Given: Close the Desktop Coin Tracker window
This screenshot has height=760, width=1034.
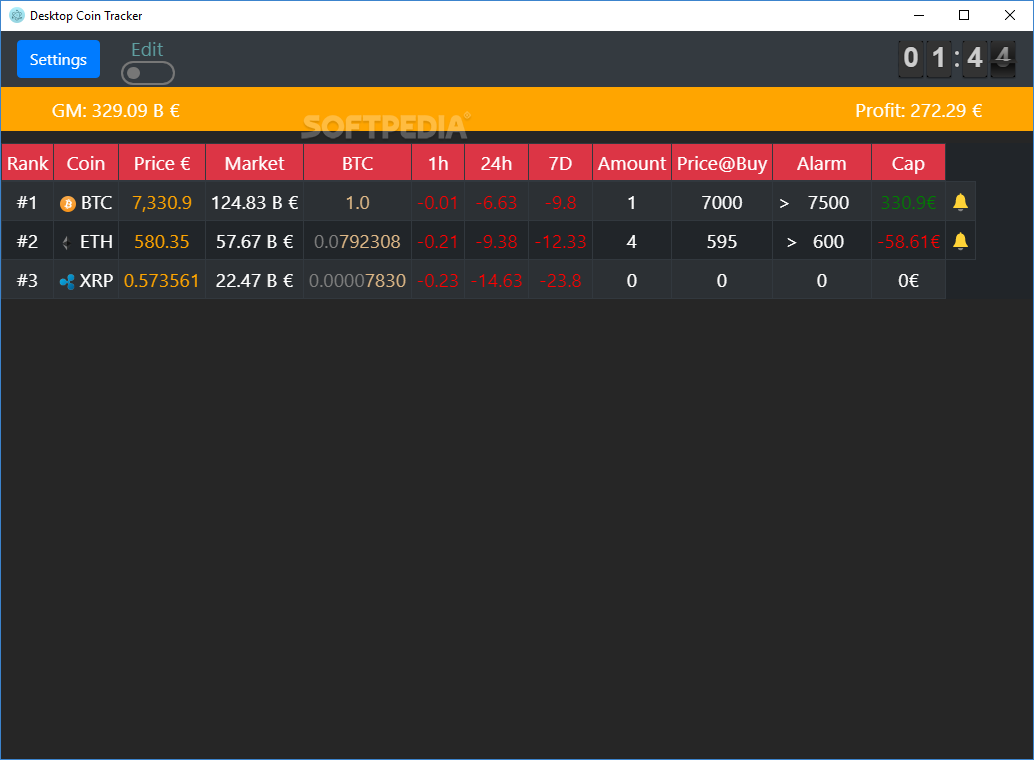Looking at the screenshot, I should click(x=1010, y=15).
